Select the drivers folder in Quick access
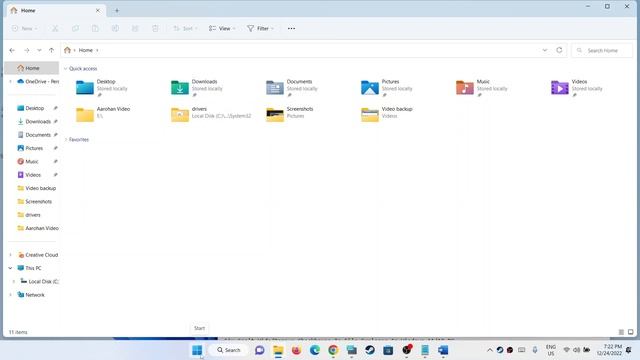 [x=211, y=114]
